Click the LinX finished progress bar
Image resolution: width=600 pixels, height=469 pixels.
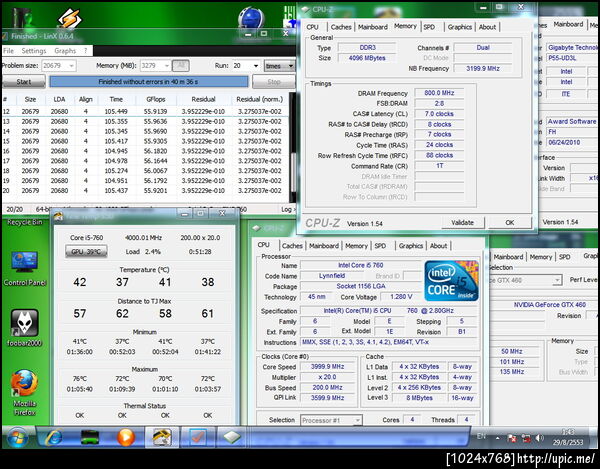click(148, 81)
